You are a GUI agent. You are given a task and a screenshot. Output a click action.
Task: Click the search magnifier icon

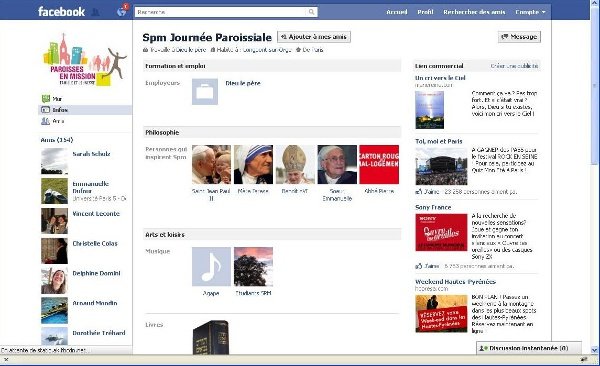point(311,12)
